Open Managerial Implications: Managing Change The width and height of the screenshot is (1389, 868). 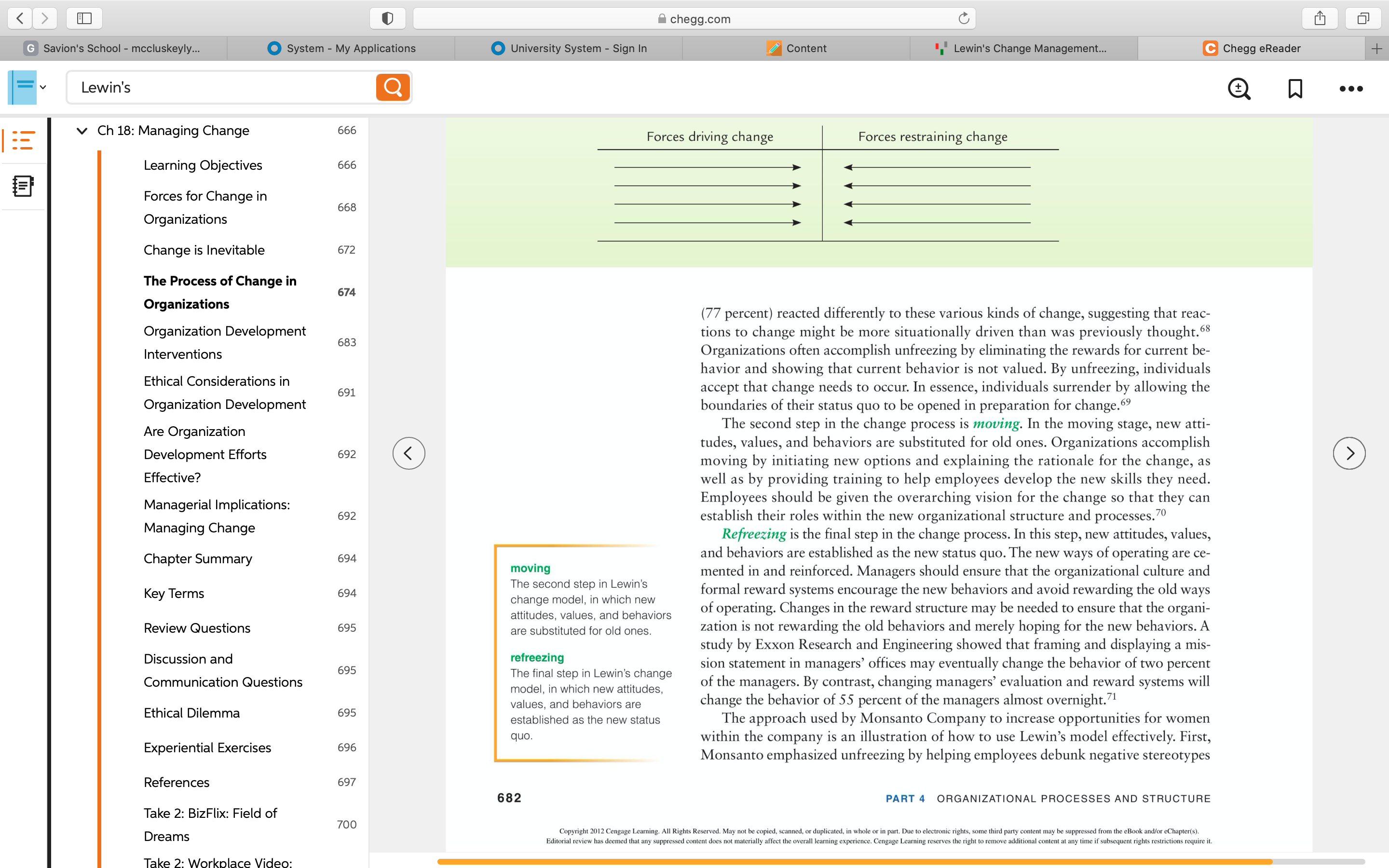click(217, 516)
